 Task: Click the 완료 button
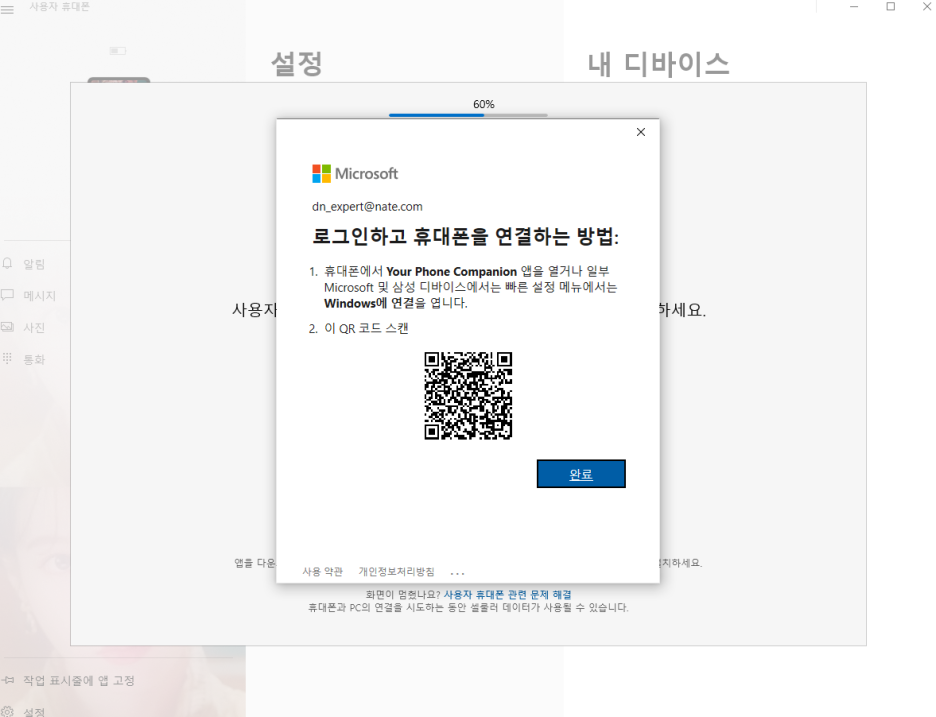[x=581, y=474]
